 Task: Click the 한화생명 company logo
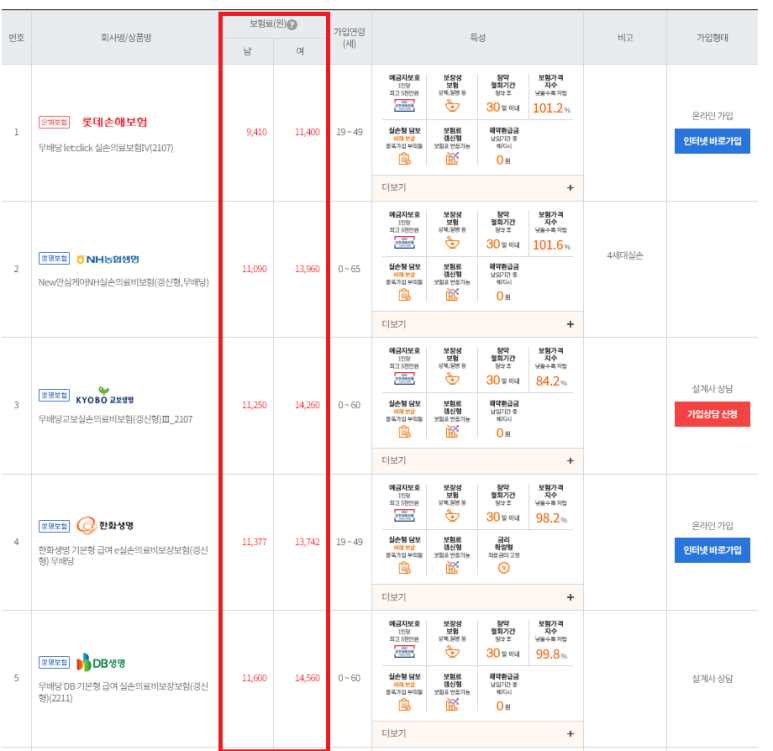(x=105, y=526)
